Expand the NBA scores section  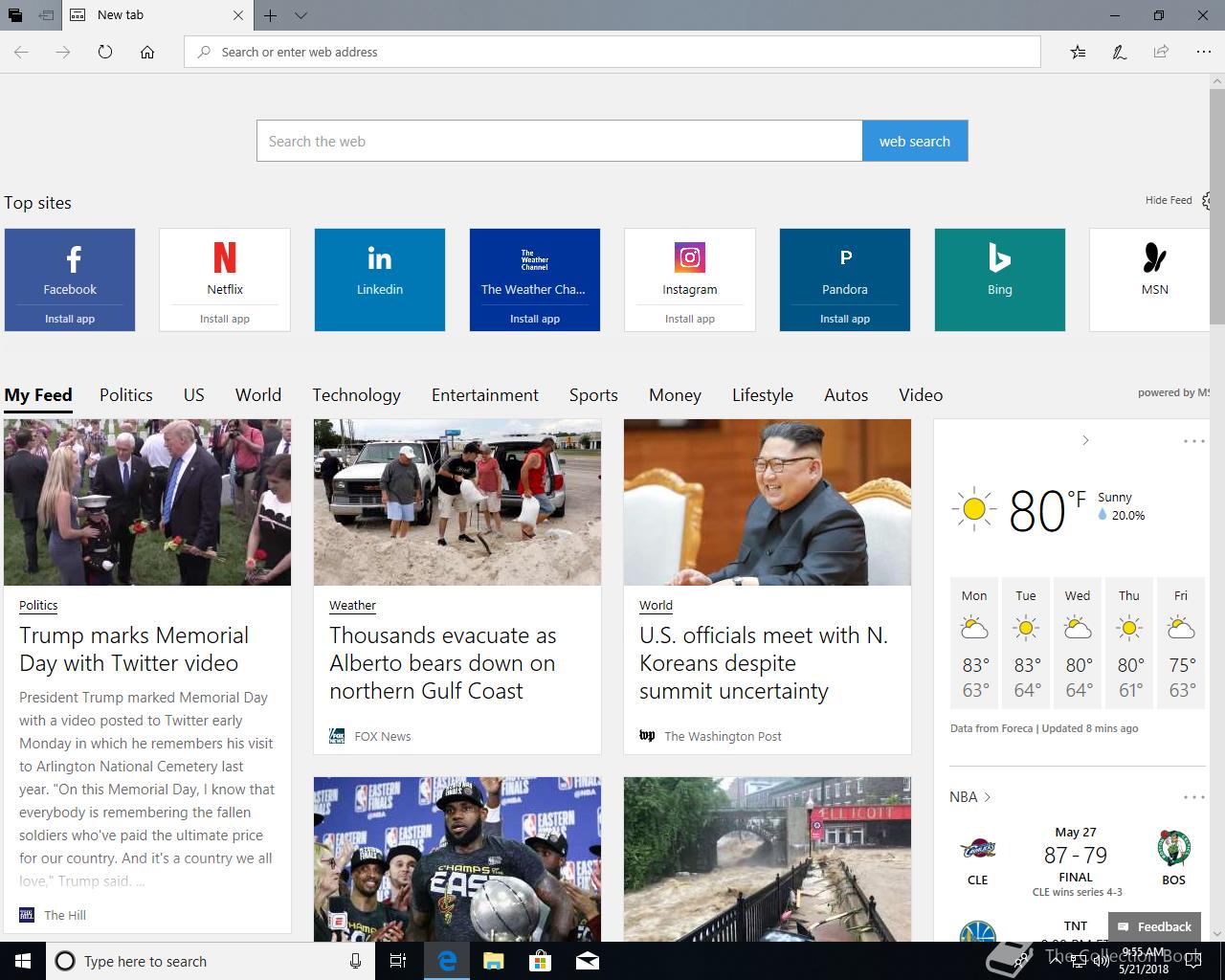pos(969,796)
